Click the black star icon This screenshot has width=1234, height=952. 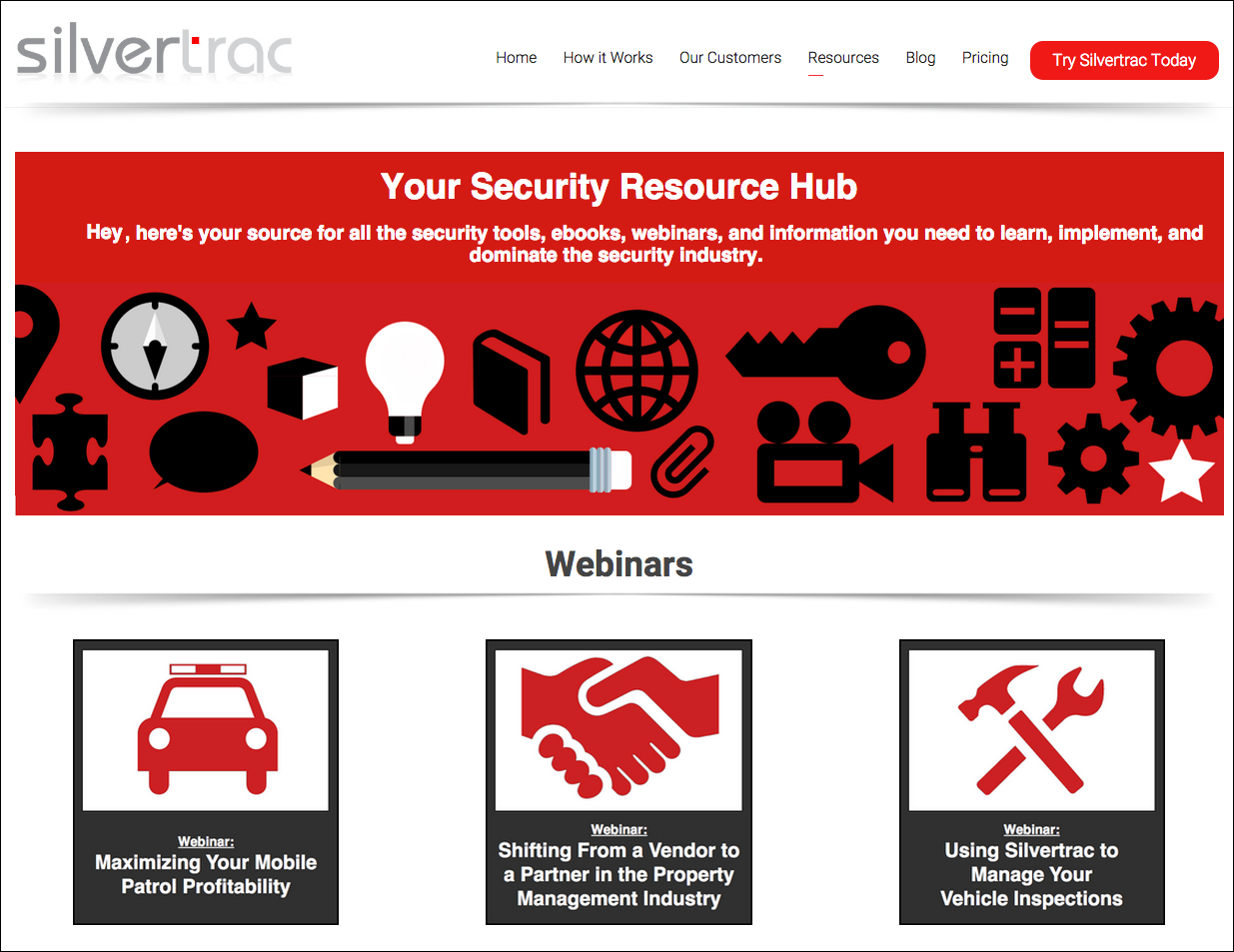(252, 327)
